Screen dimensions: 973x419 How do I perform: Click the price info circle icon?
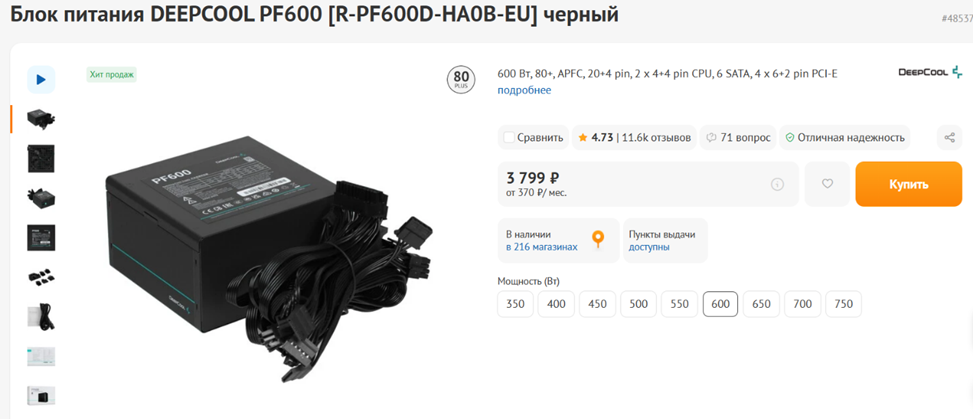[x=777, y=184]
